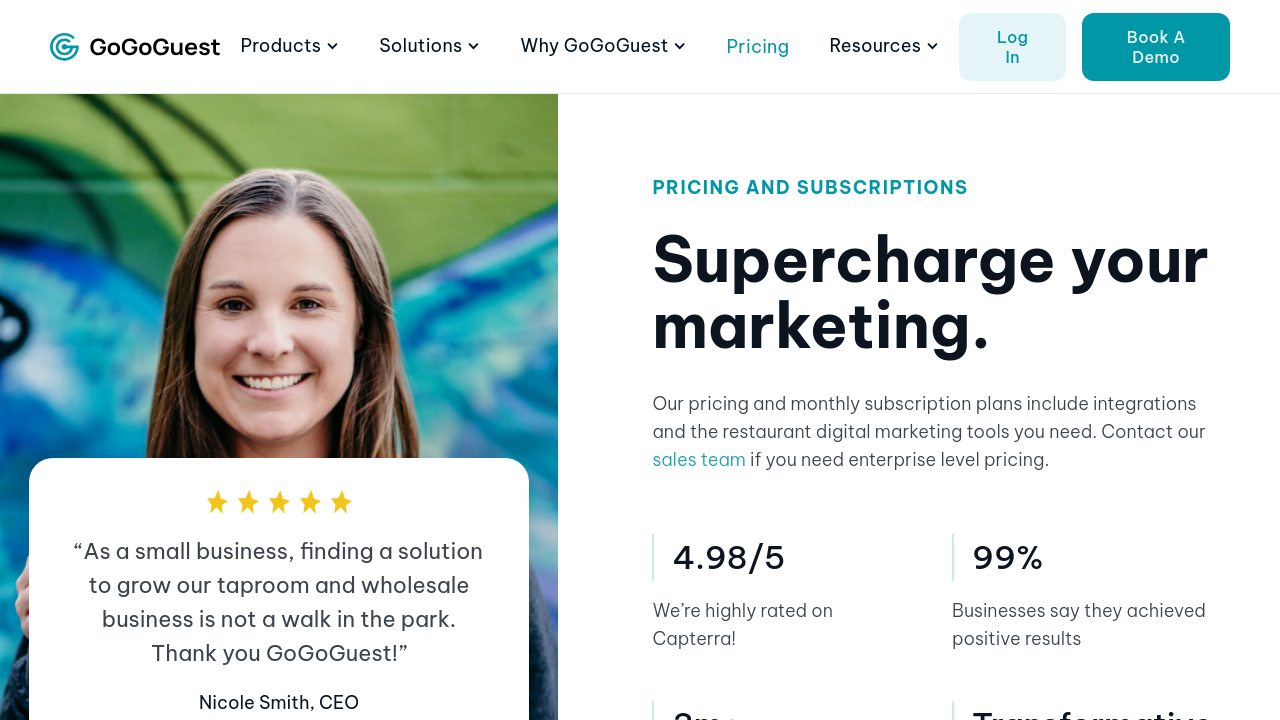The height and width of the screenshot is (720, 1280).
Task: Click the middle gold rating star
Action: coord(279,502)
